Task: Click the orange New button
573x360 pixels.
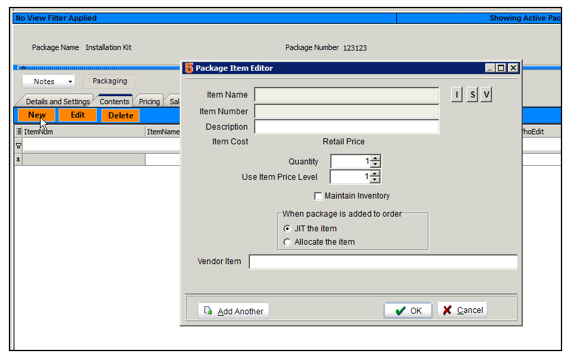Action: tap(37, 115)
